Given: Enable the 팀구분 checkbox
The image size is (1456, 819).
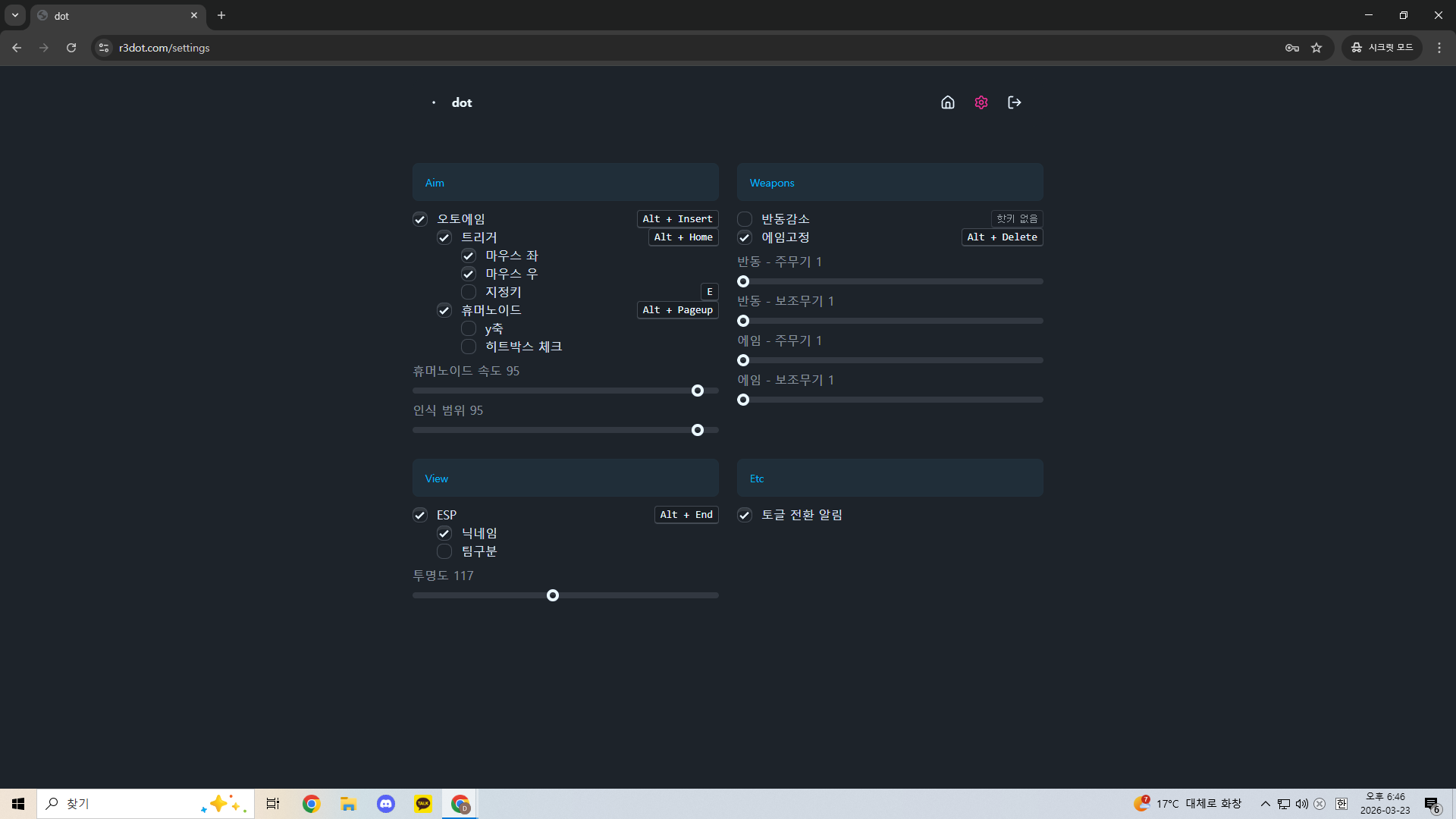Looking at the screenshot, I should (444, 551).
